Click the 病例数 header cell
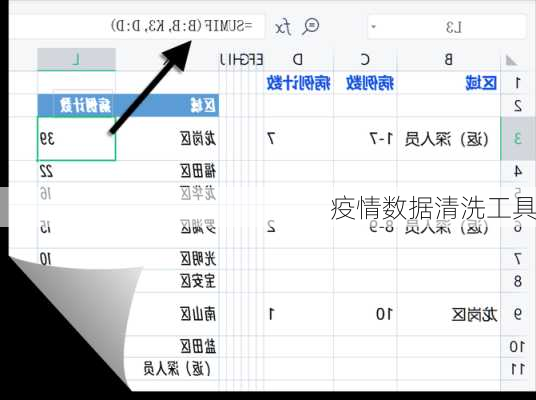Viewport: 536px width, 400px height. click(365, 83)
